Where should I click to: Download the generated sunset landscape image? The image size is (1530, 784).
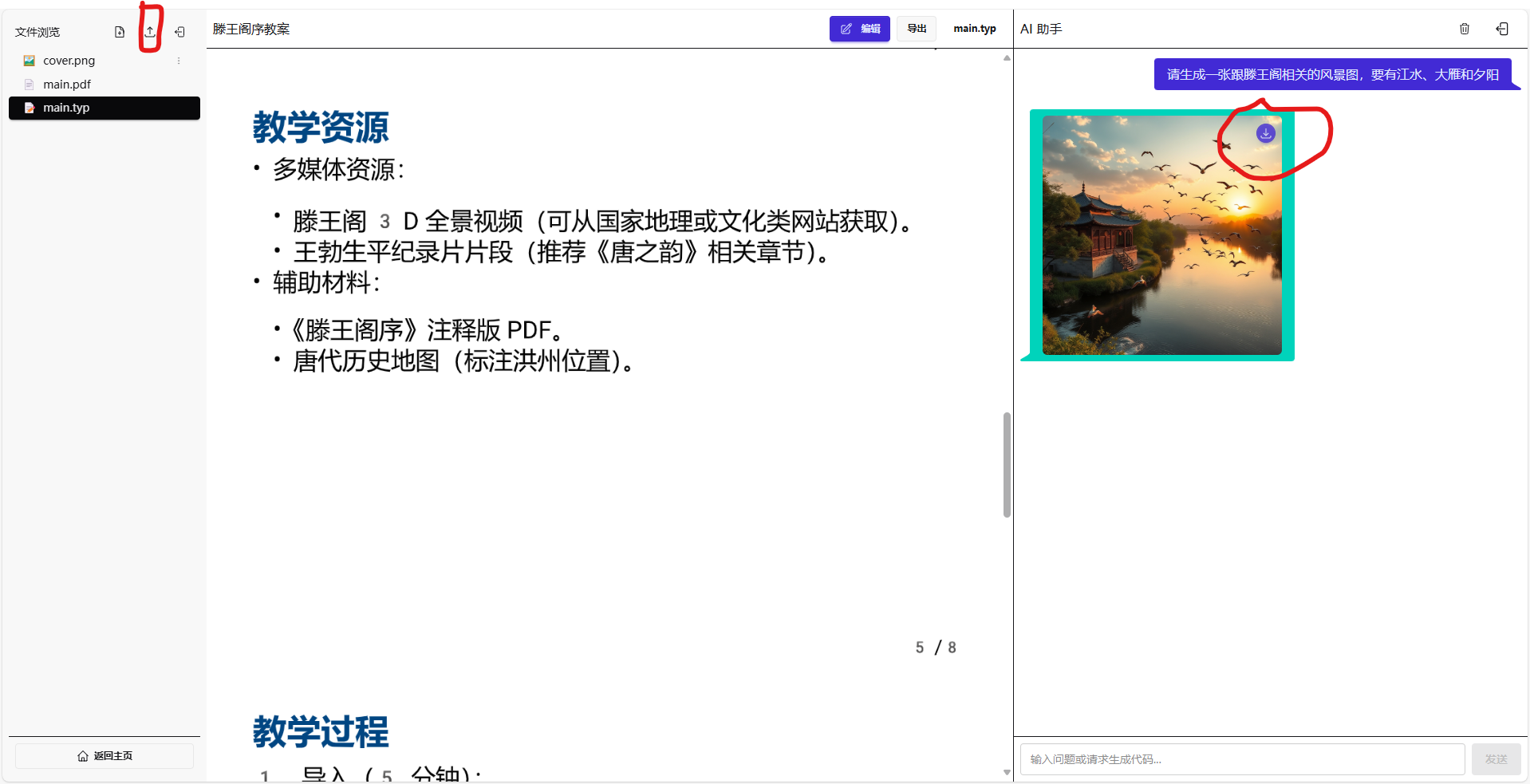point(1265,133)
